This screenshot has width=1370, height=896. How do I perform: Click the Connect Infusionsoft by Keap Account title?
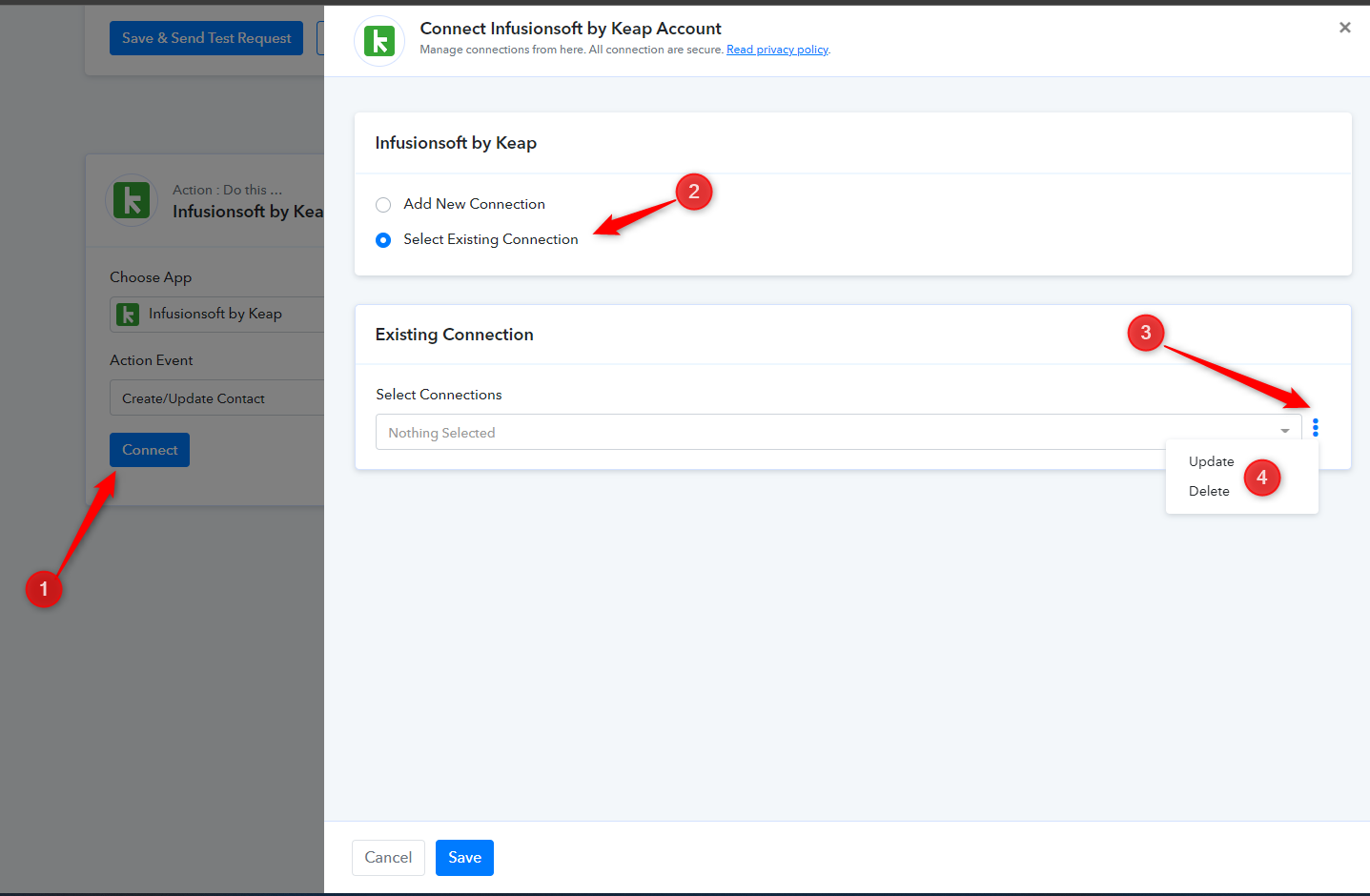coord(570,29)
